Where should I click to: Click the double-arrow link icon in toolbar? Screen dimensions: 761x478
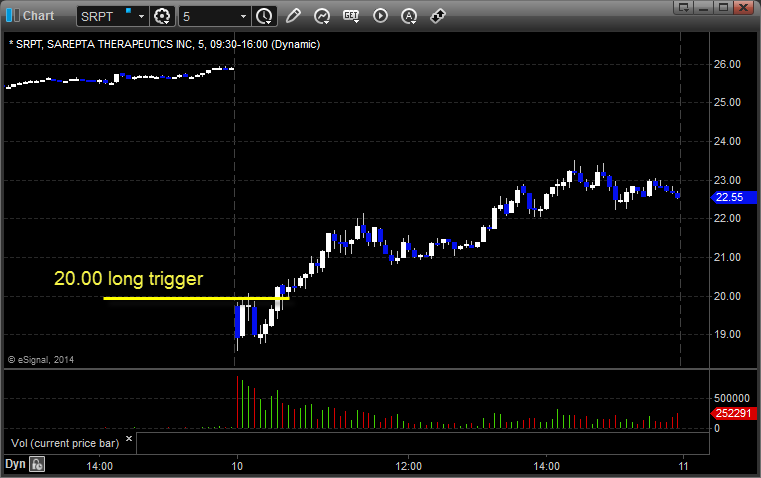[x=438, y=16]
